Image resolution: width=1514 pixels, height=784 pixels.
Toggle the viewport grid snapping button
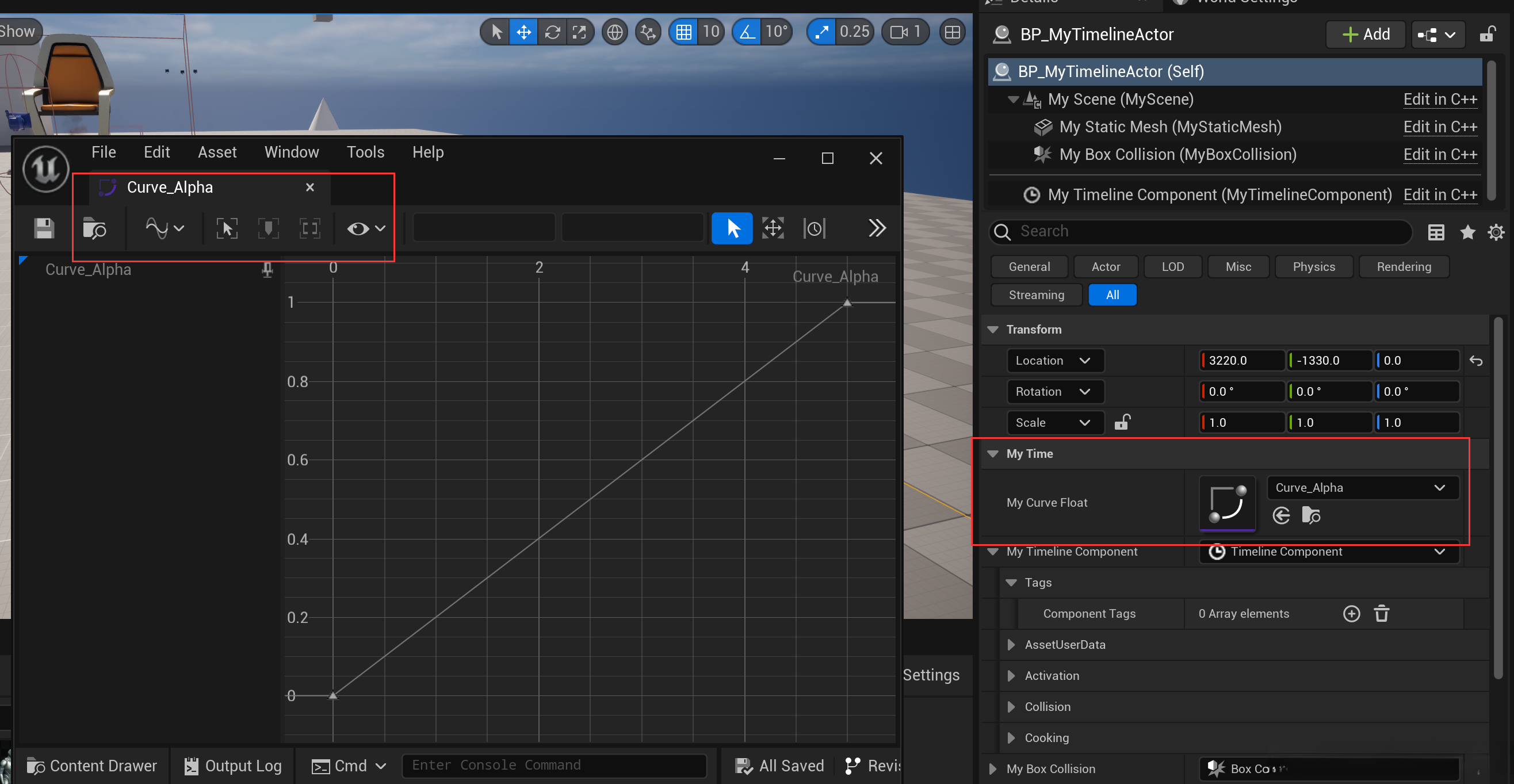click(683, 31)
